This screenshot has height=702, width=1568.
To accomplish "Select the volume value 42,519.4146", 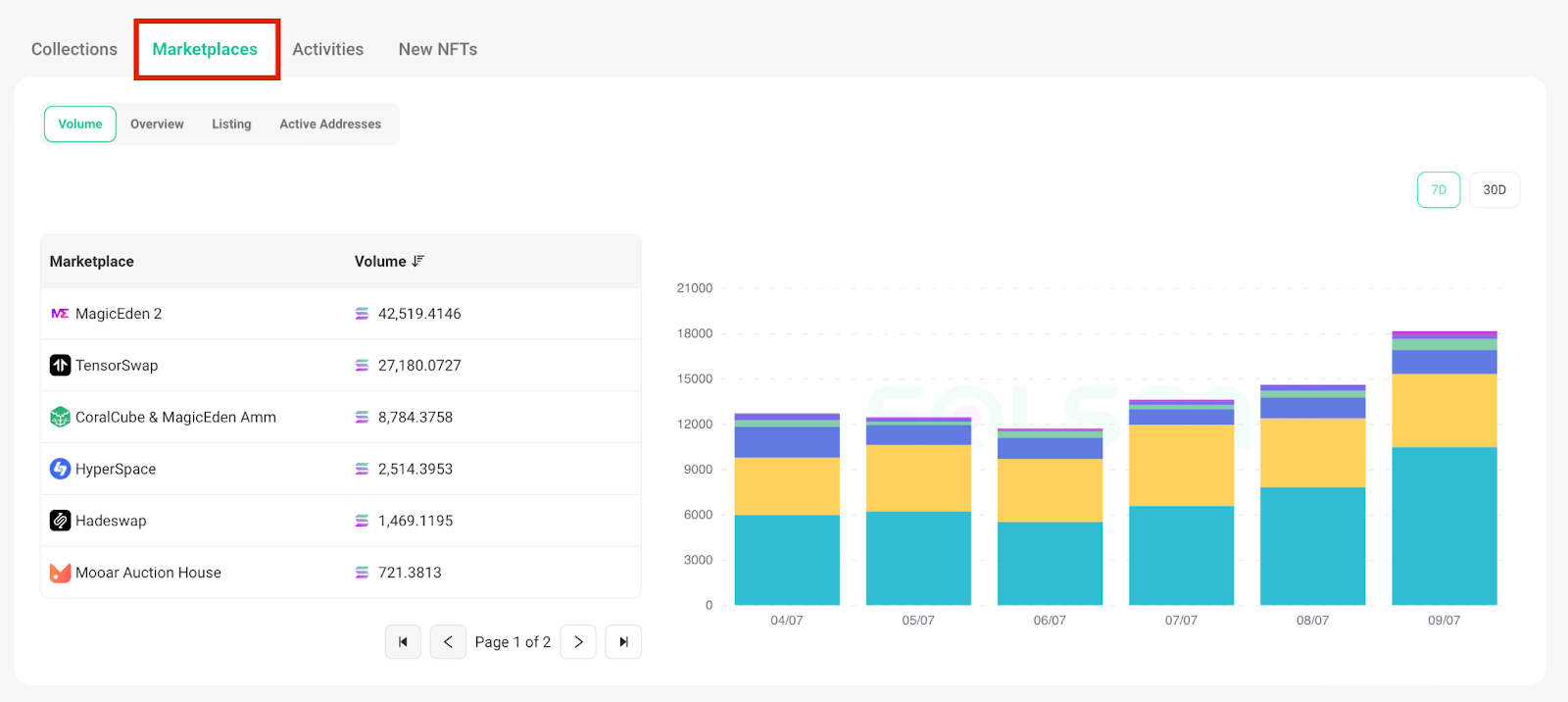I will tap(419, 314).
